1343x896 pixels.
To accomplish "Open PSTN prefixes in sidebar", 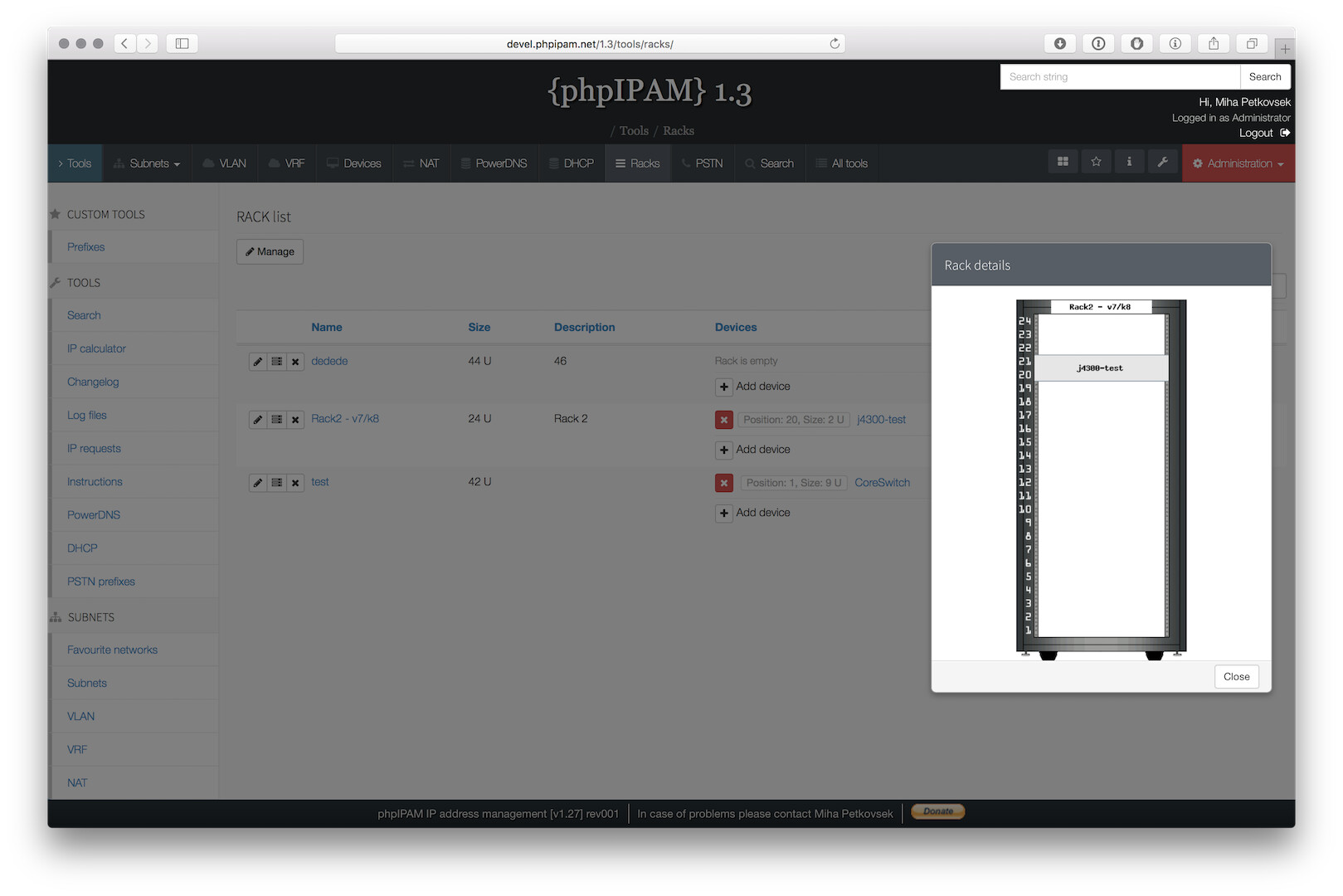I will coord(101,582).
